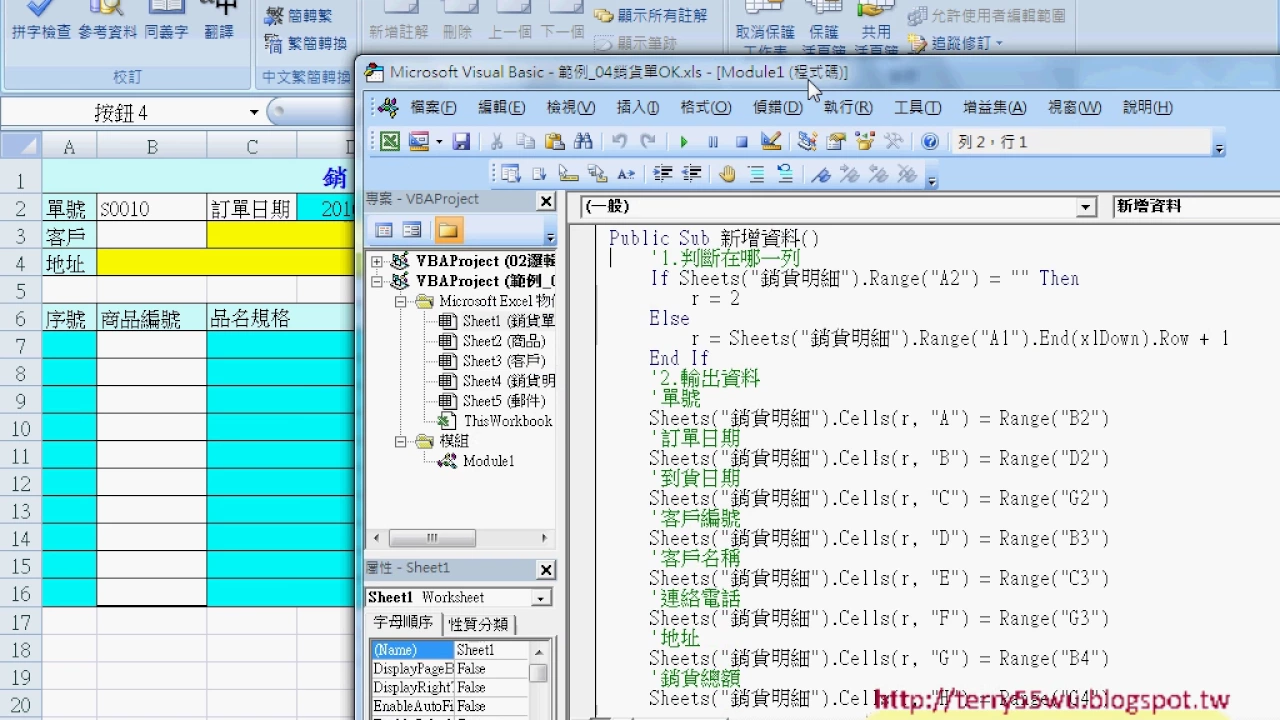Image resolution: width=1280 pixels, height=720 pixels.
Task: Close the 屬性 - Sheet1 panel
Action: pyautogui.click(x=546, y=570)
